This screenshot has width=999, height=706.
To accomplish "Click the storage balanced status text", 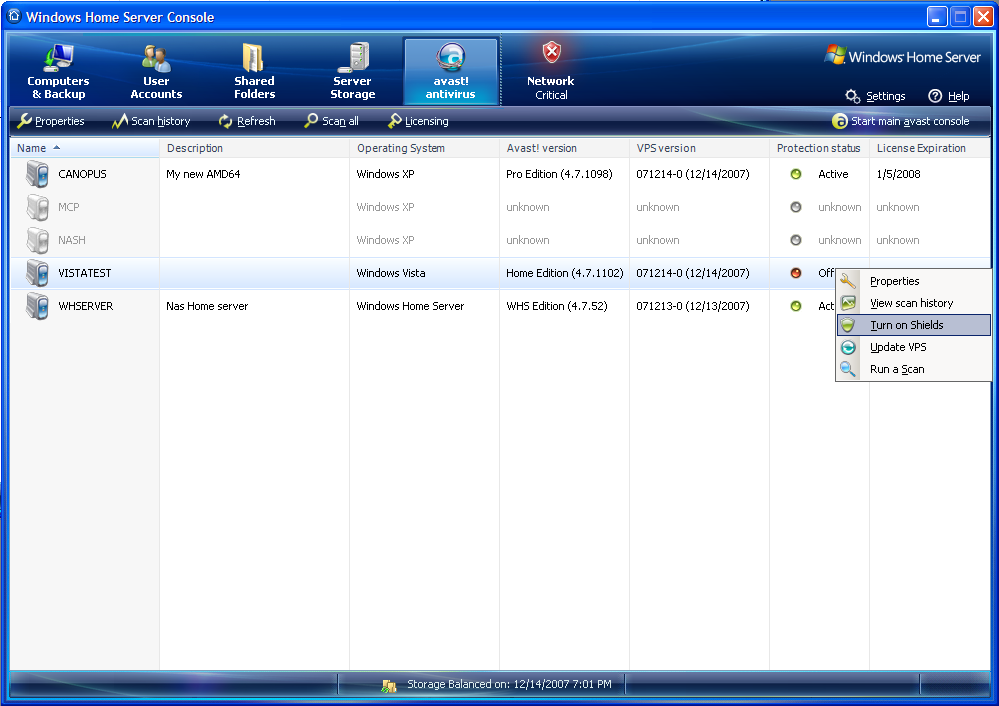I will 509,684.
